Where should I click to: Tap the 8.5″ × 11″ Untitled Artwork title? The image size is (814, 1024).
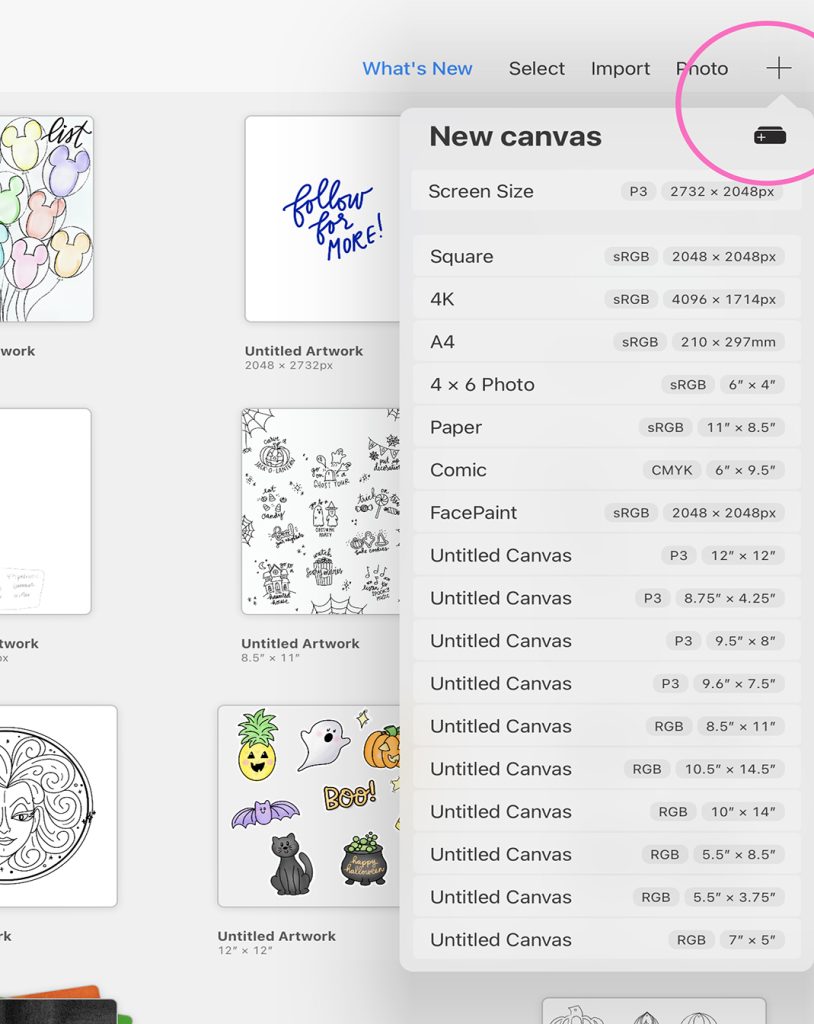(x=300, y=643)
